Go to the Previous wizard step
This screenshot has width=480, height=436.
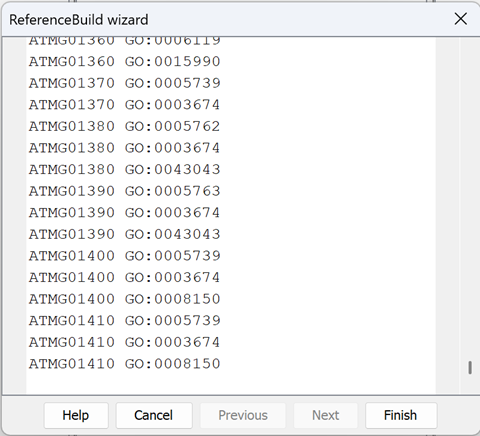pos(243,415)
